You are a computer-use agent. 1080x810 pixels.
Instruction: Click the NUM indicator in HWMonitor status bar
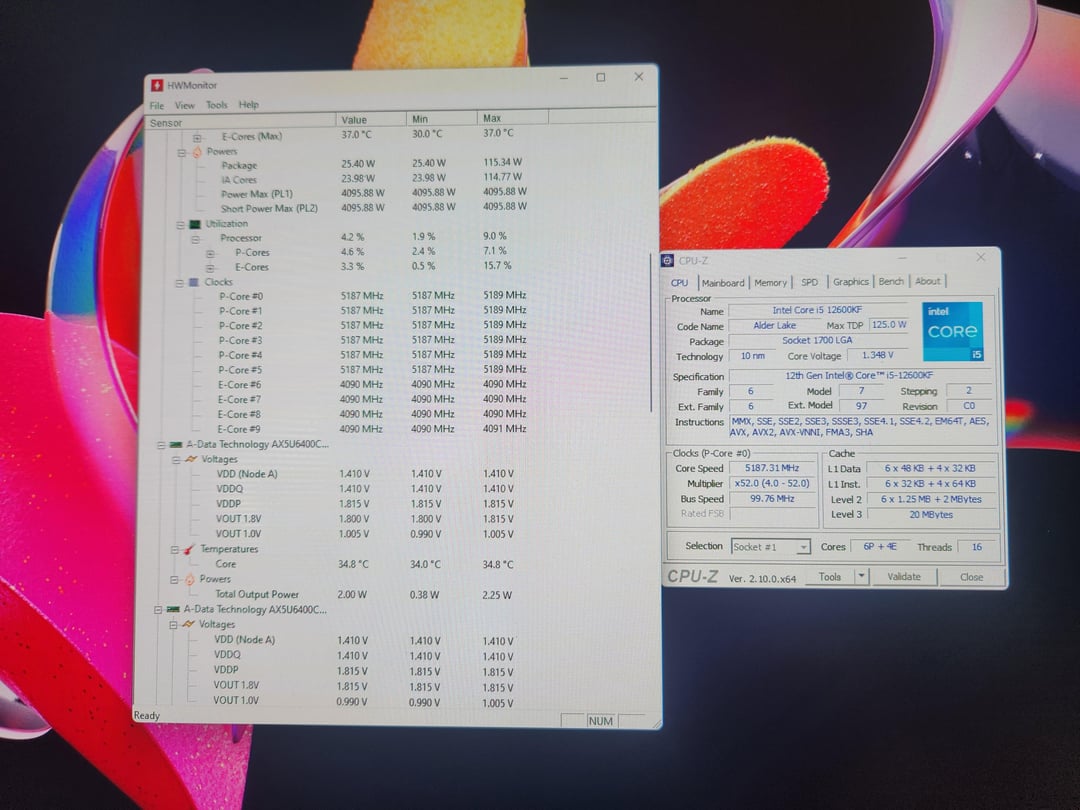click(601, 720)
